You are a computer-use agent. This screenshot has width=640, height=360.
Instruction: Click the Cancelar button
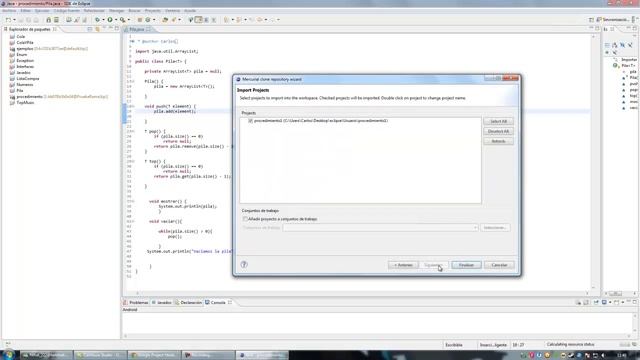[499, 265]
